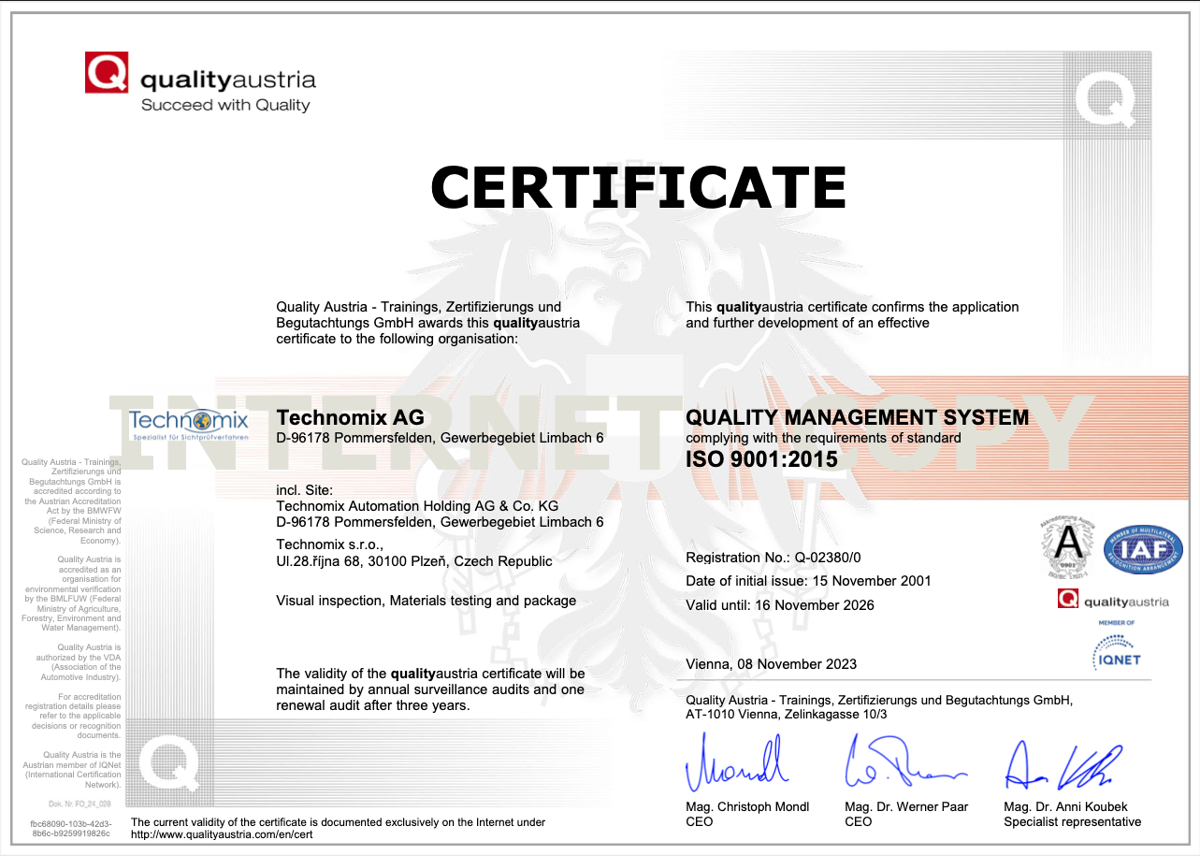Click 'Valid until: 16 November 2026'
The width and height of the screenshot is (1200, 856).
[x=780, y=605]
